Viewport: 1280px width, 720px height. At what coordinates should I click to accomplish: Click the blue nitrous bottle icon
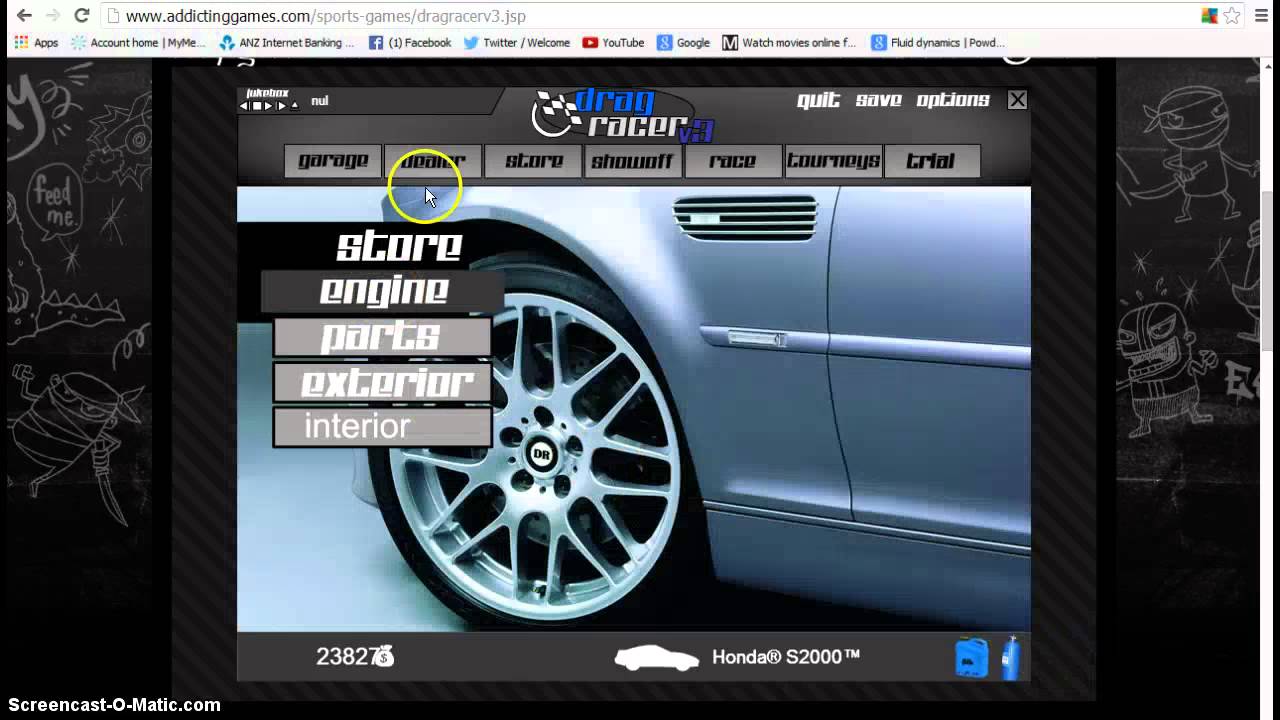tap(1010, 657)
